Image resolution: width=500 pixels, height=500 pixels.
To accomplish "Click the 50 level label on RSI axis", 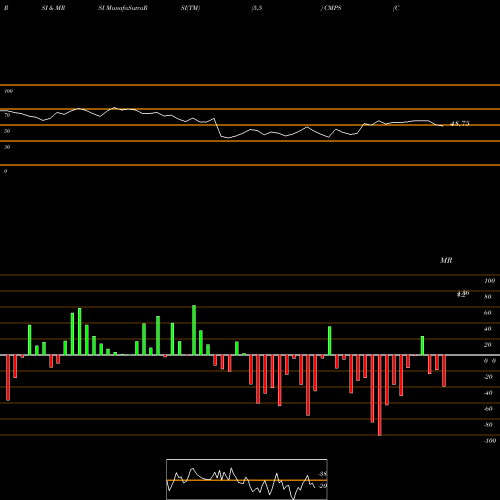I will [x=7, y=131].
